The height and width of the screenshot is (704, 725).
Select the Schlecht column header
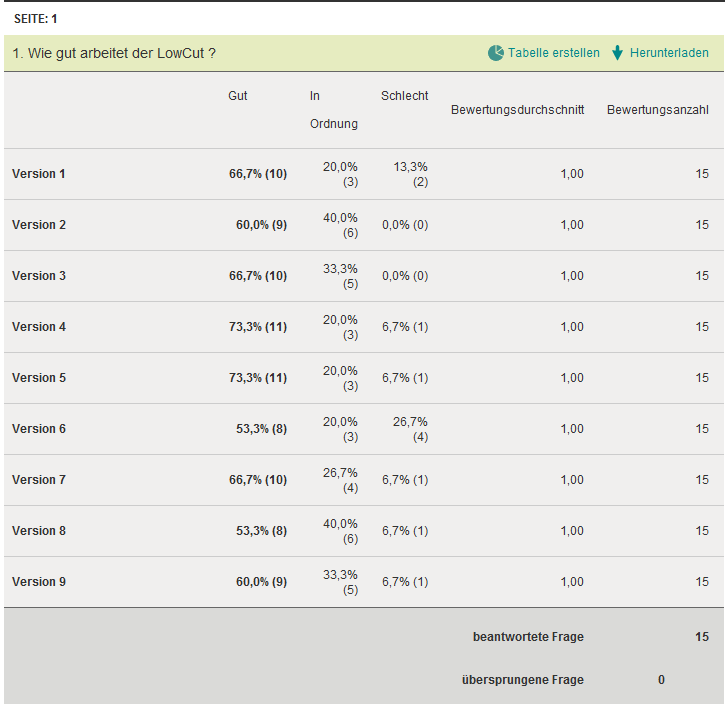(404, 96)
